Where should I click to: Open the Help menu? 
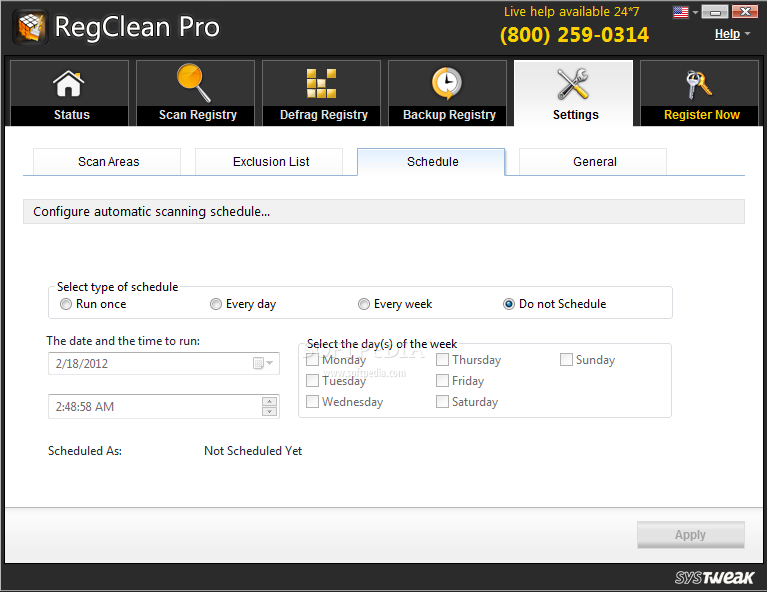(x=727, y=34)
